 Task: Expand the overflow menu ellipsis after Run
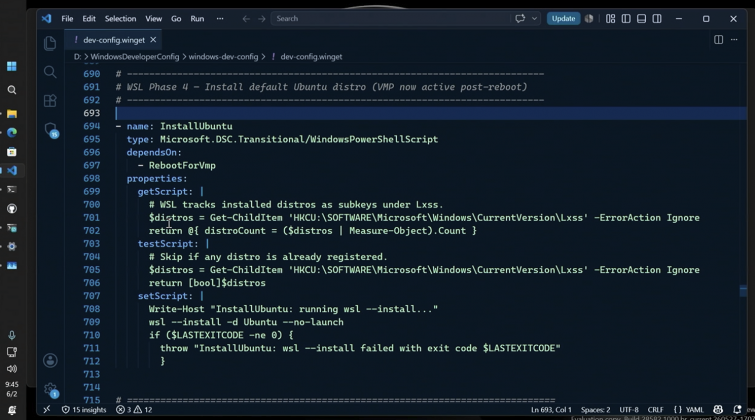click(x=220, y=18)
